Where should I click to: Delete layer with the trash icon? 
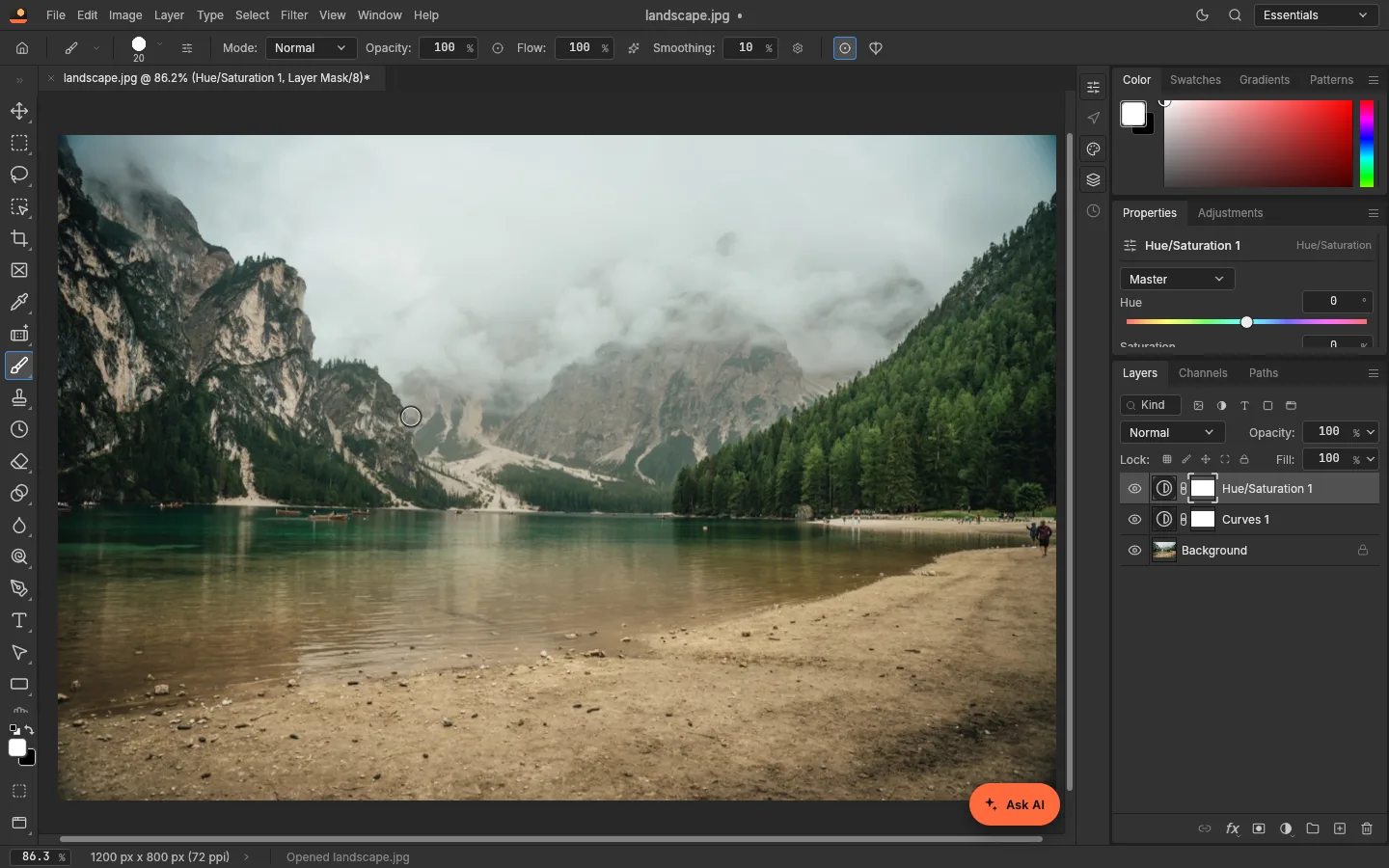[x=1367, y=828]
